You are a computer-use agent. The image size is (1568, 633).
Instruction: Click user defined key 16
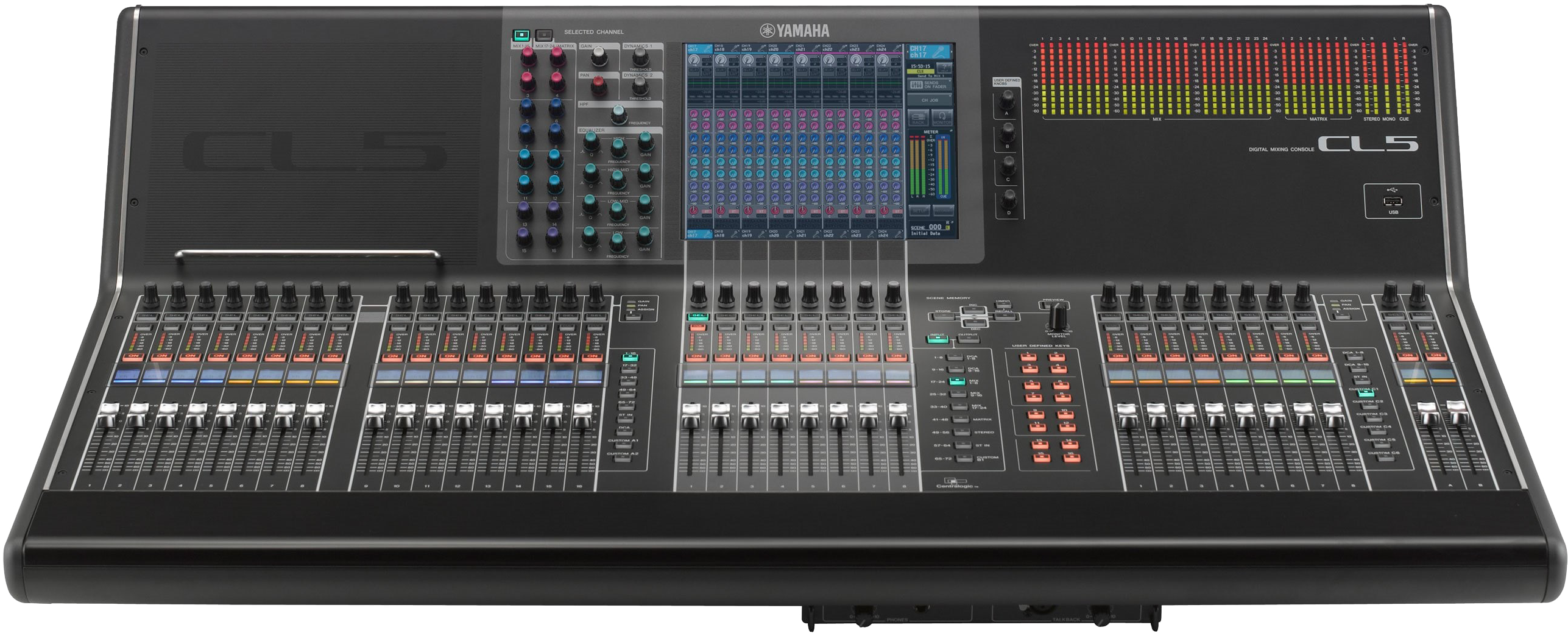click(1072, 458)
